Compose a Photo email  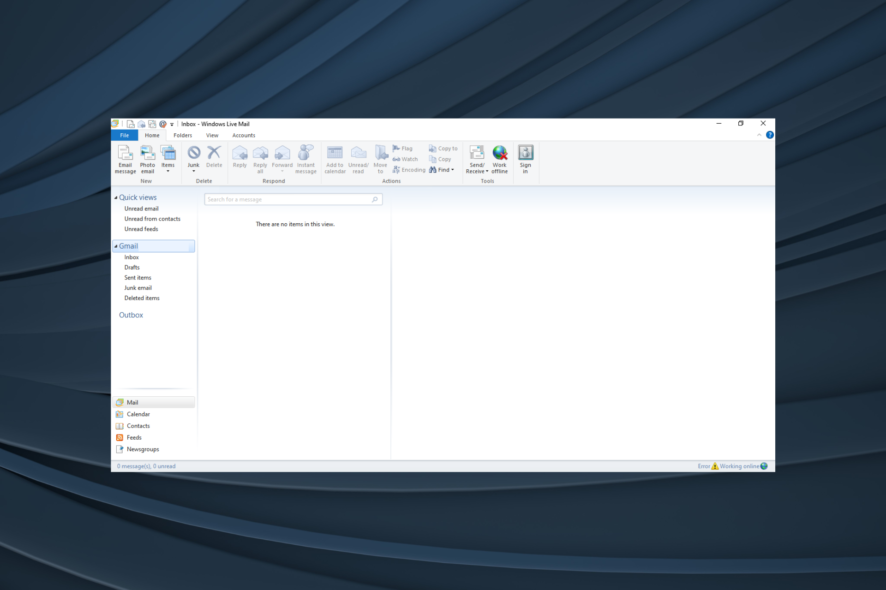point(147,159)
